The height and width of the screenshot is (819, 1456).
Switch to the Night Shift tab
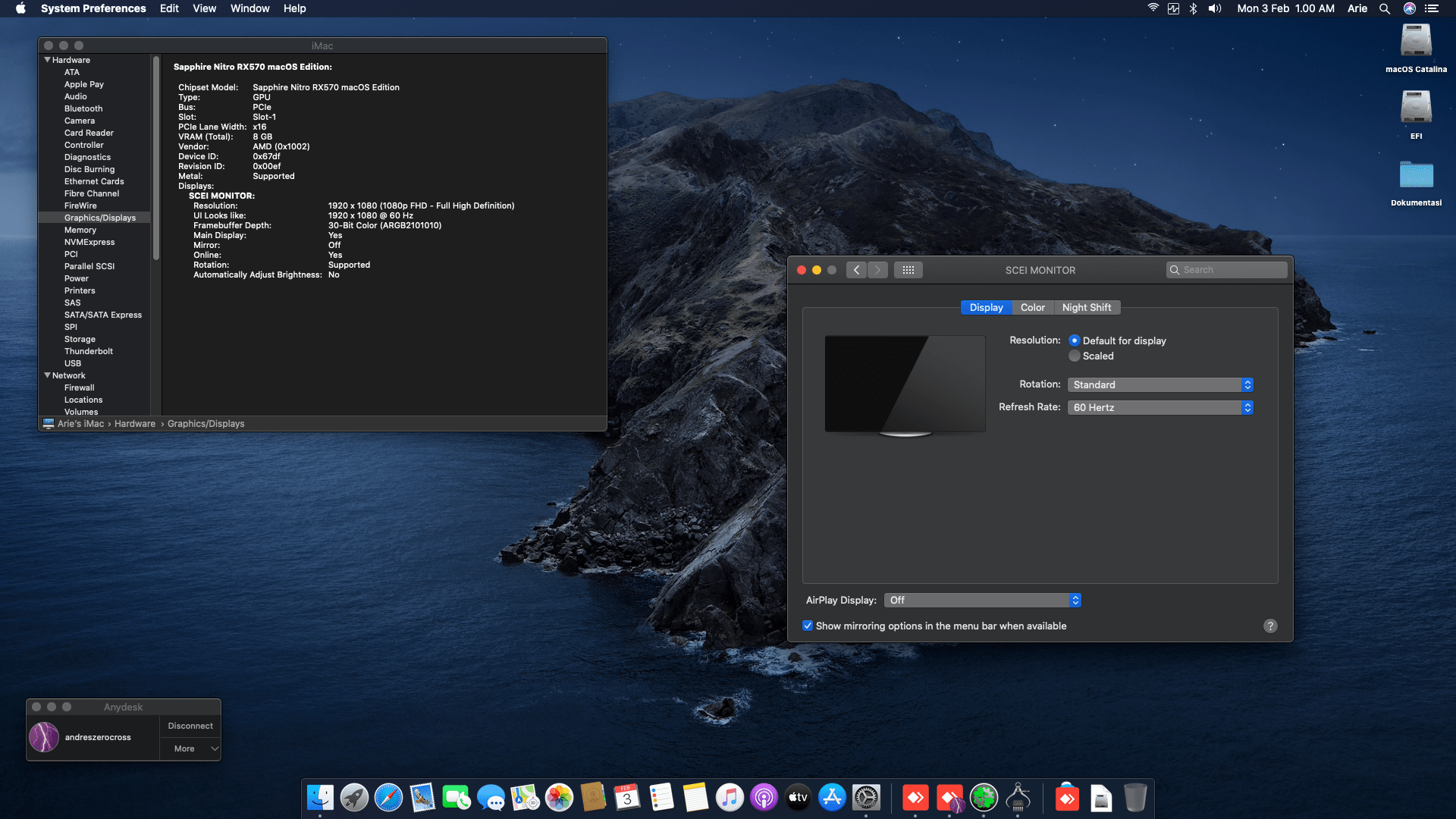point(1086,307)
